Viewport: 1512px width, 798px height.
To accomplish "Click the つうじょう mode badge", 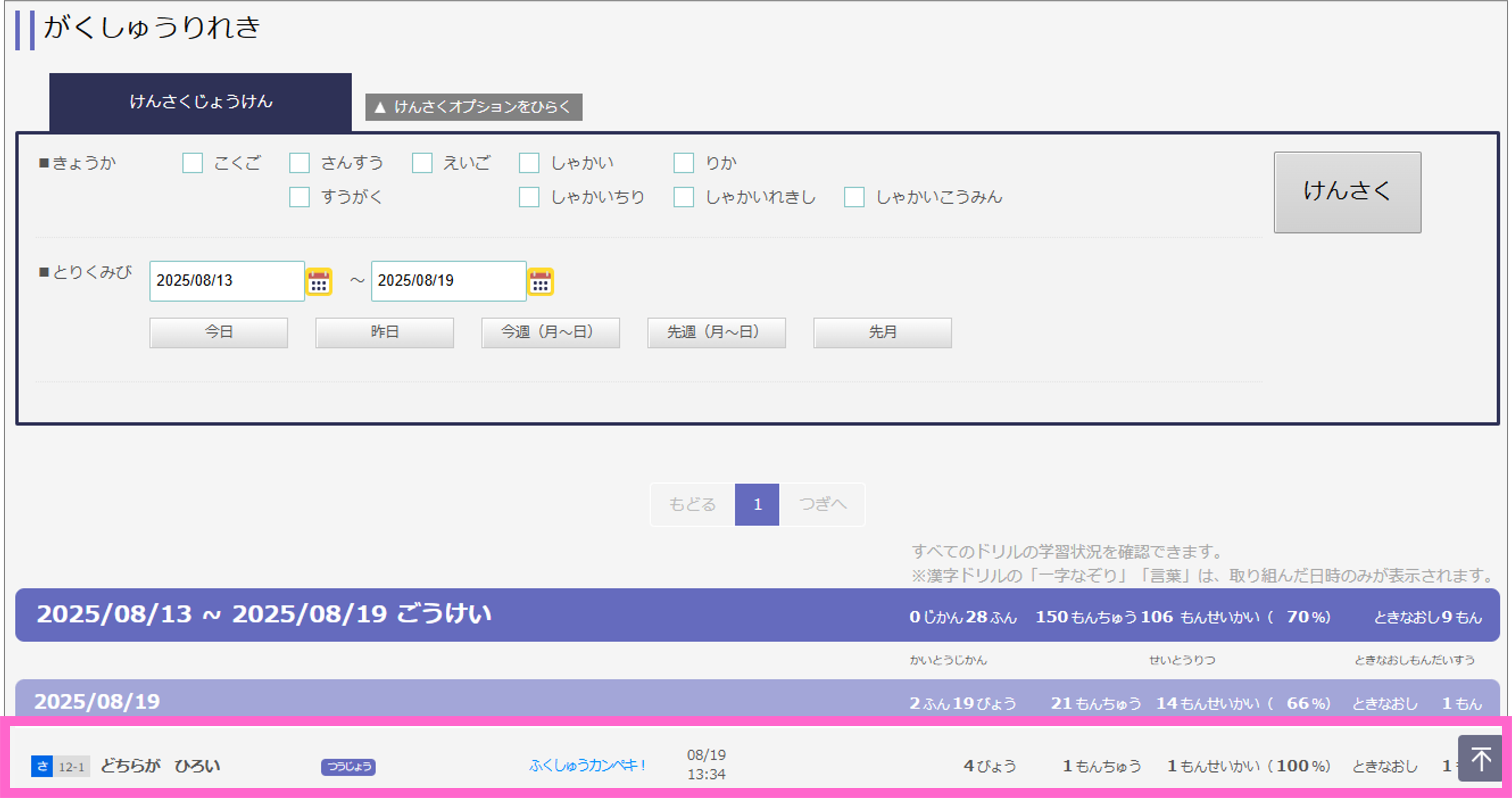I will click(349, 766).
